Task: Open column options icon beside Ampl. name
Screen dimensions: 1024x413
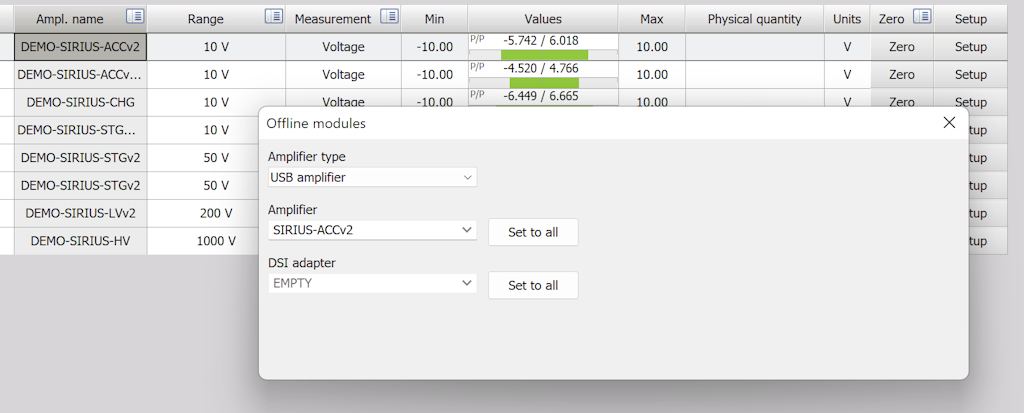Action: [135, 17]
